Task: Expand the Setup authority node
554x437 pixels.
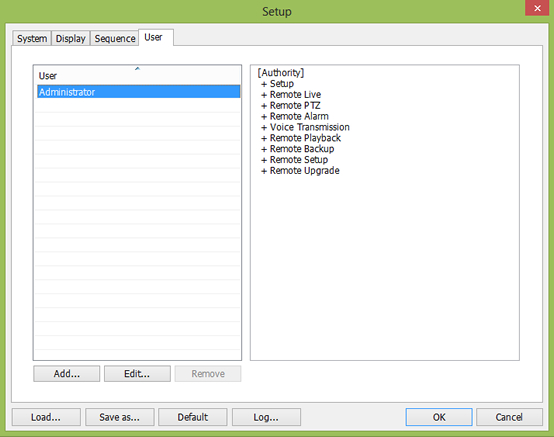Action: click(264, 84)
